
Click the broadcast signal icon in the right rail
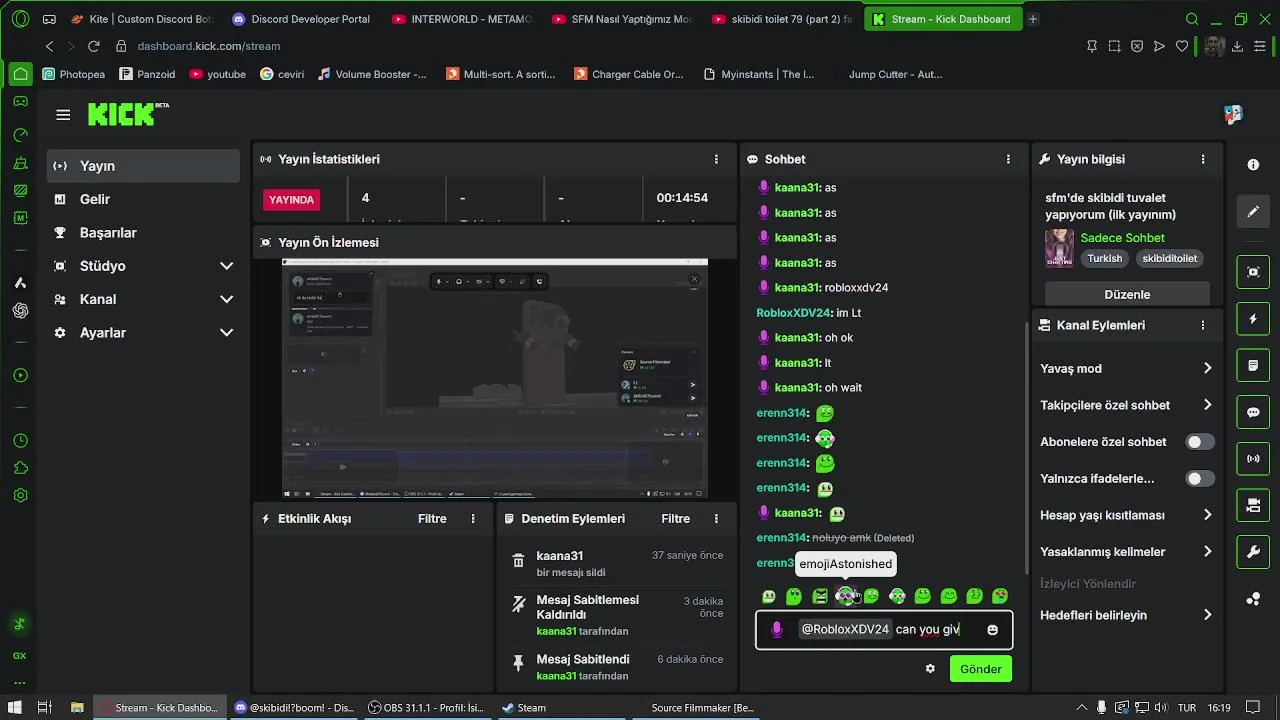coord(1253,459)
